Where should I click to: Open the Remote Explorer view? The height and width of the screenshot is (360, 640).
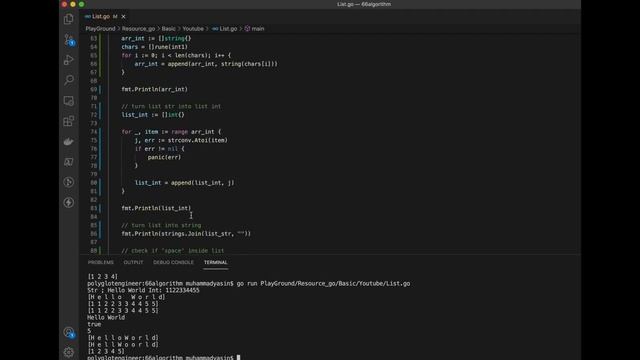(x=69, y=101)
